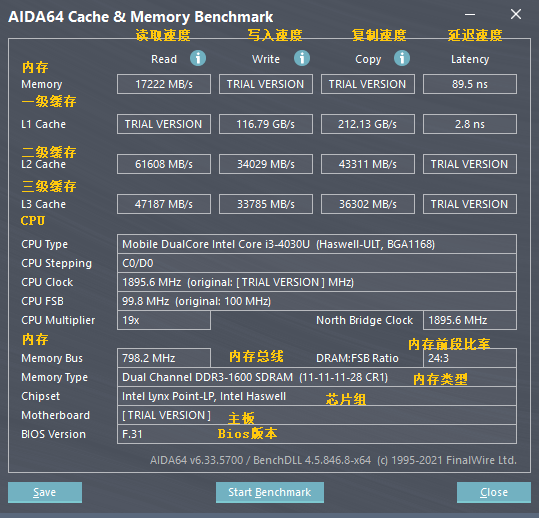The image size is (539, 518).
Task: Click the info icon next to Read
Action: coord(198,58)
